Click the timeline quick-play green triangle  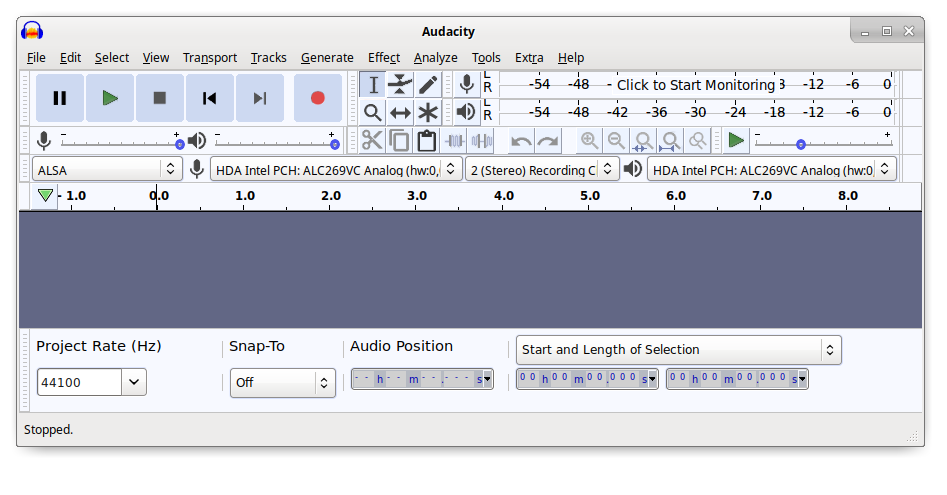coord(45,196)
